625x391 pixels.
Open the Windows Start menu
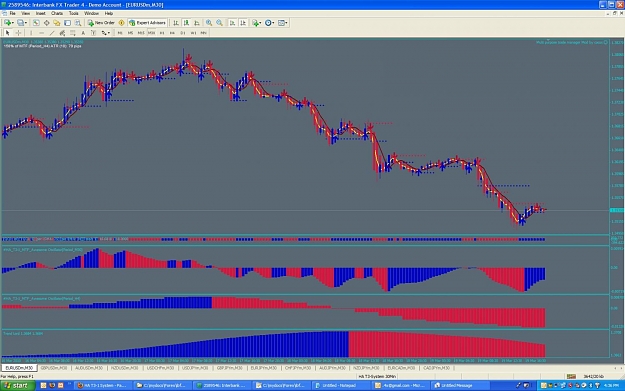(18, 385)
